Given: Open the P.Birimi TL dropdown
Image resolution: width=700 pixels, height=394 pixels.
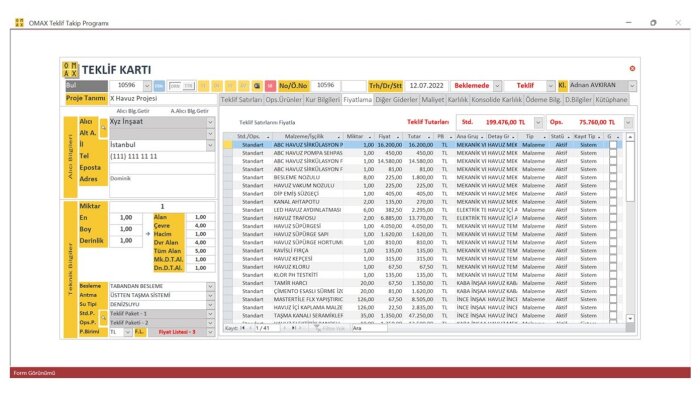Looking at the screenshot, I should (x=128, y=332).
